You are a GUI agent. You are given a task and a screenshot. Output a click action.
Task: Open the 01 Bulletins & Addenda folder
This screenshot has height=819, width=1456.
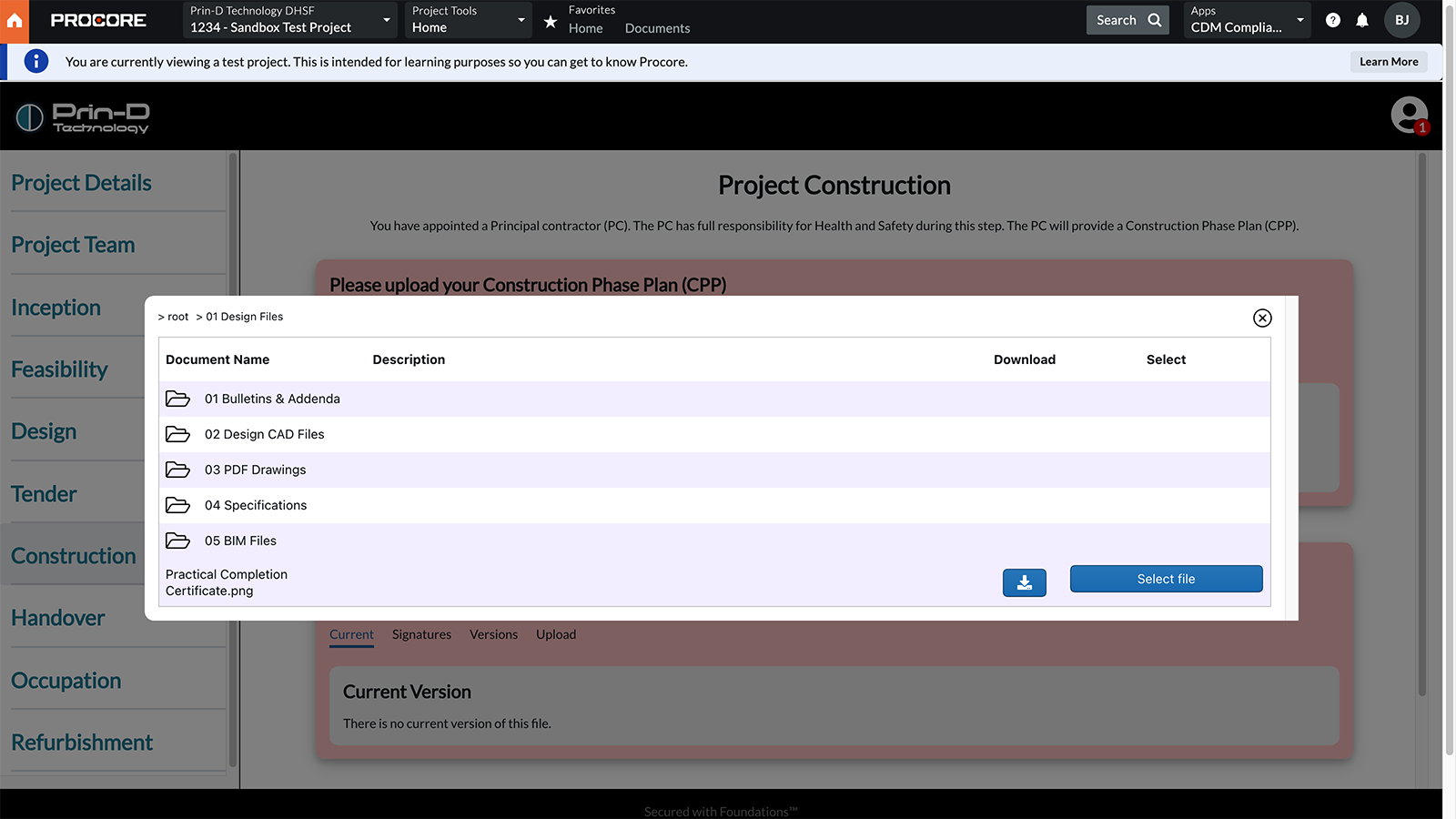click(x=271, y=399)
